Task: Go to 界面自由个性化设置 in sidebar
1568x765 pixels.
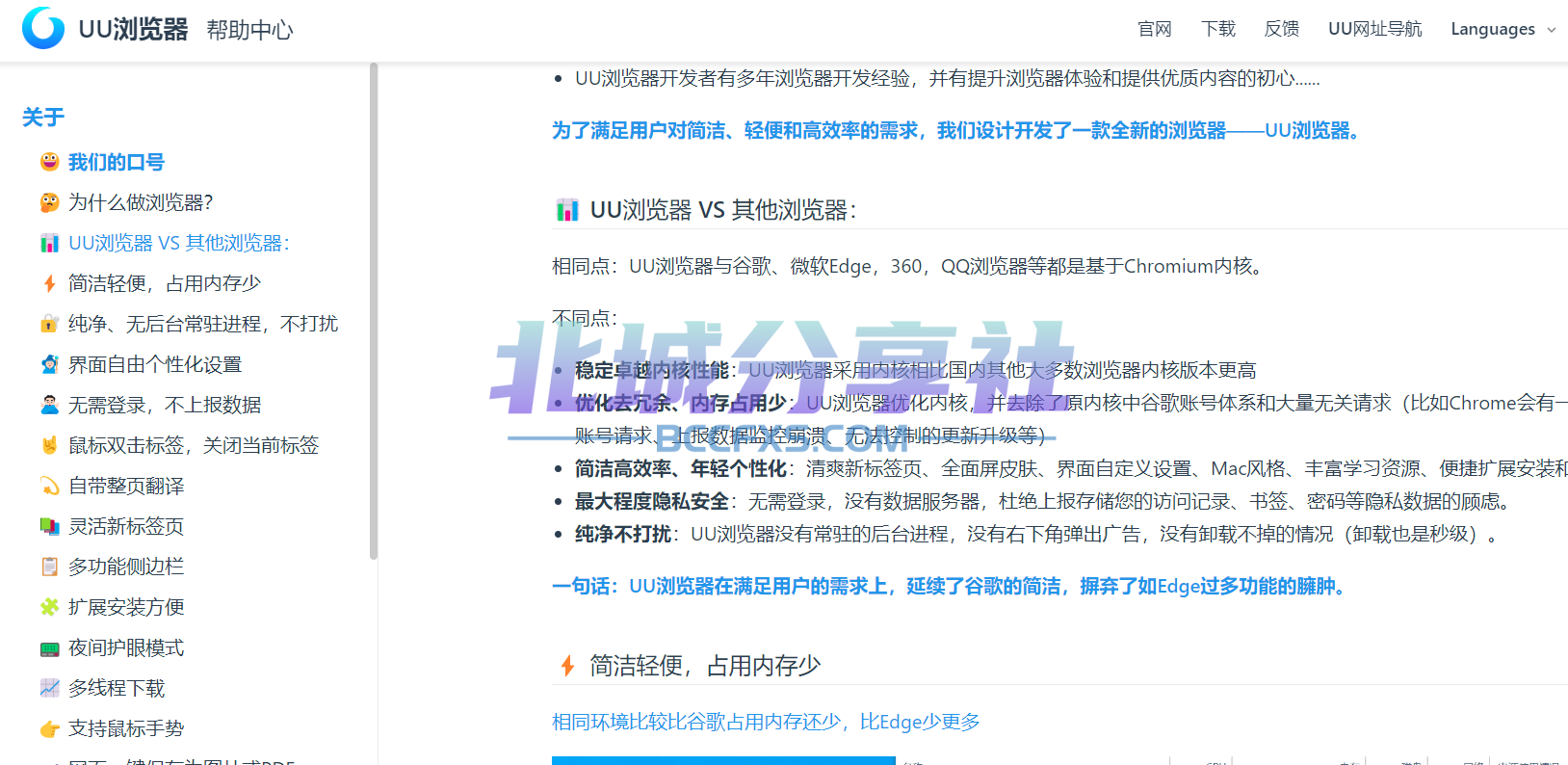Action: click(x=155, y=364)
